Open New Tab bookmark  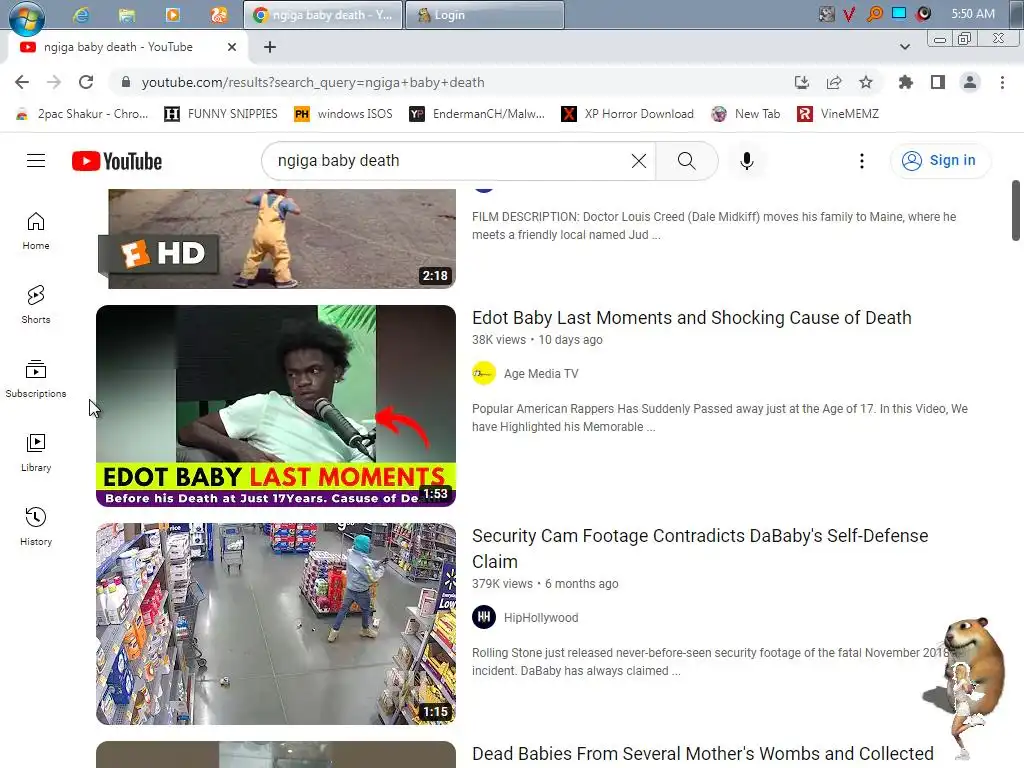[746, 114]
